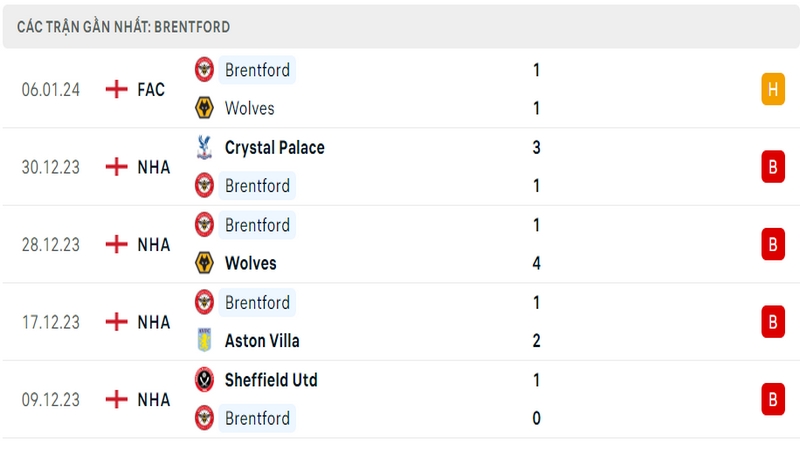Click the FAC competition label
The image size is (800, 450).
click(151, 89)
